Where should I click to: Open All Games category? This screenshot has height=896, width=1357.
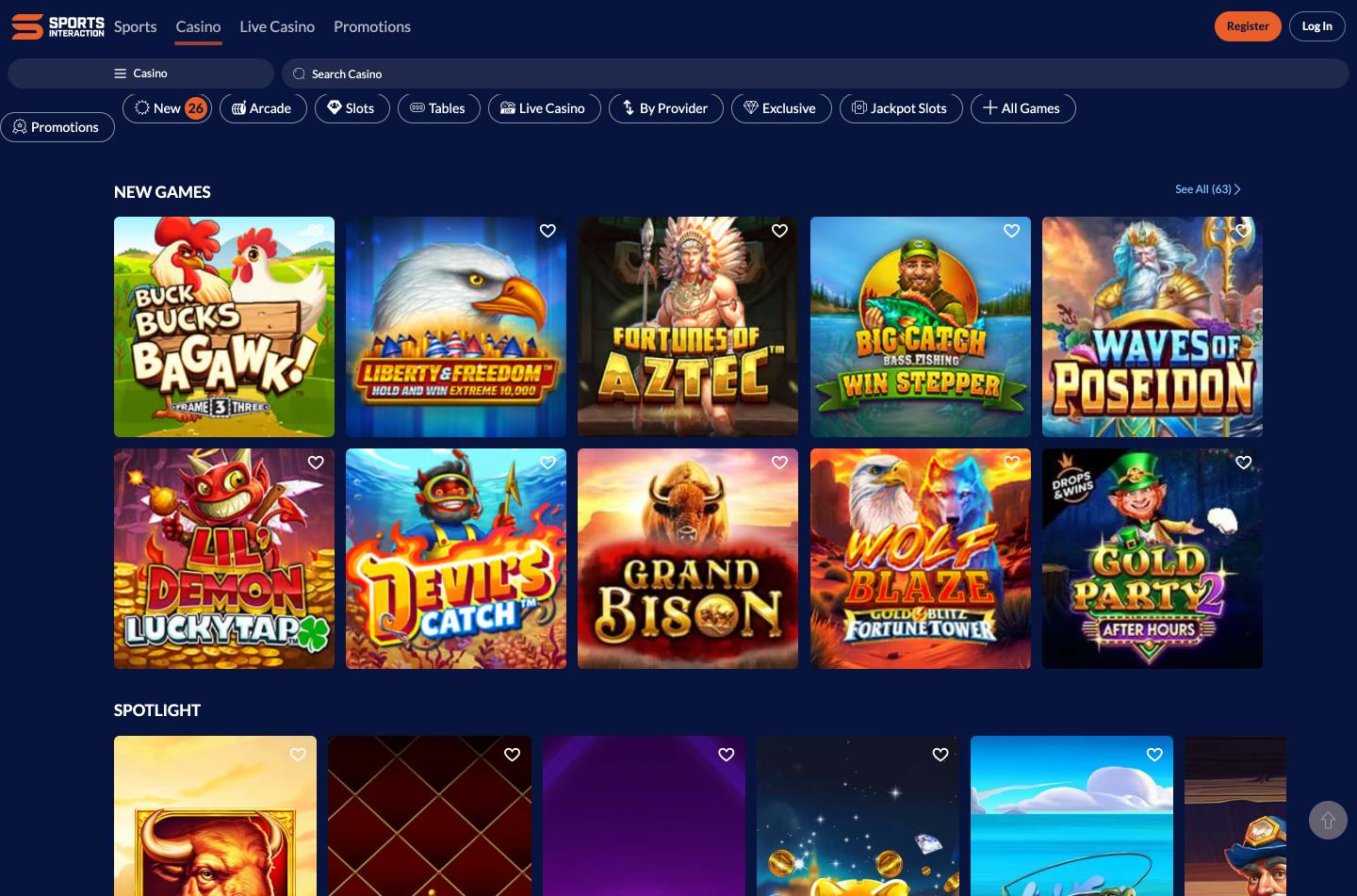1023,108
